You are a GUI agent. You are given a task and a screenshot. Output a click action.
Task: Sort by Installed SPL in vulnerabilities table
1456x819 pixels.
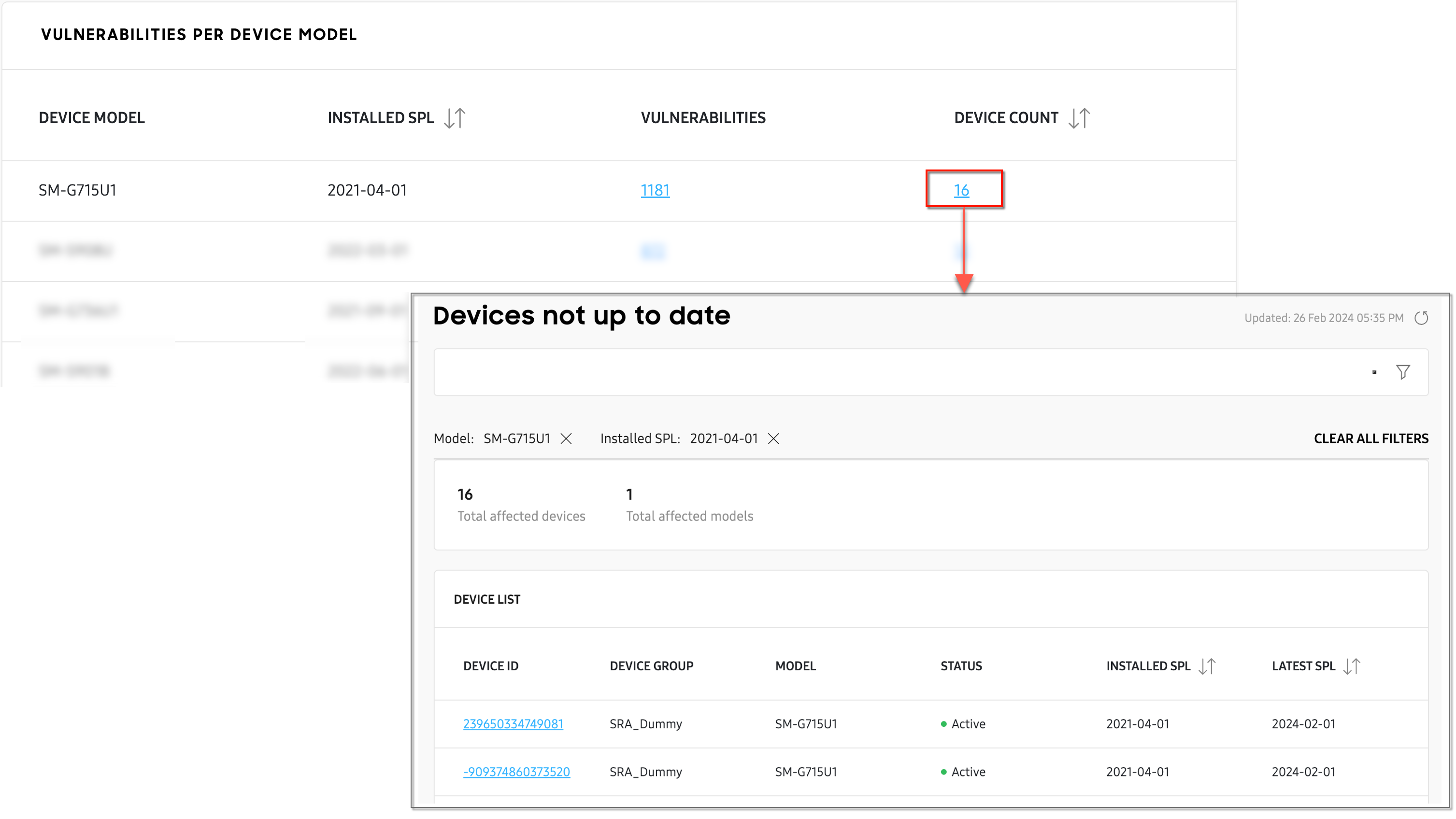(x=455, y=118)
